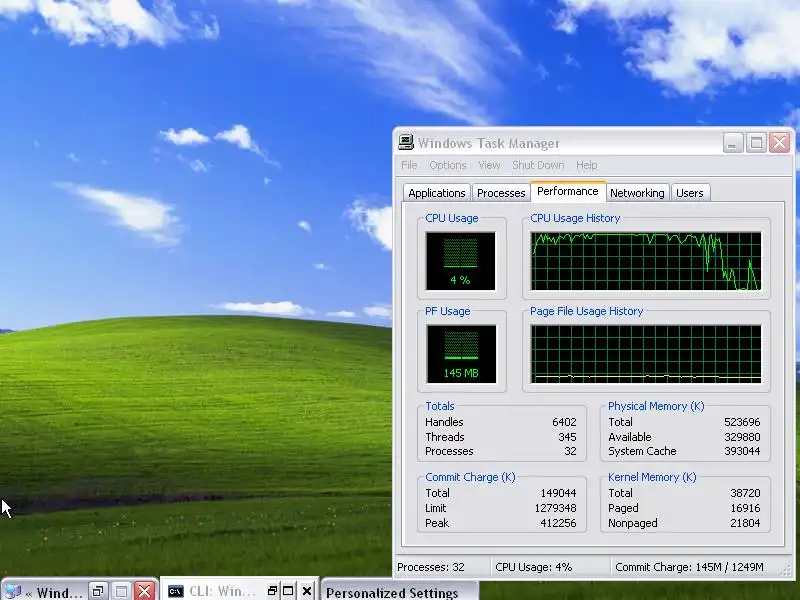The width and height of the screenshot is (800, 600).
Task: Click the Commit Charge Limit value 1279348
Action: click(556, 508)
